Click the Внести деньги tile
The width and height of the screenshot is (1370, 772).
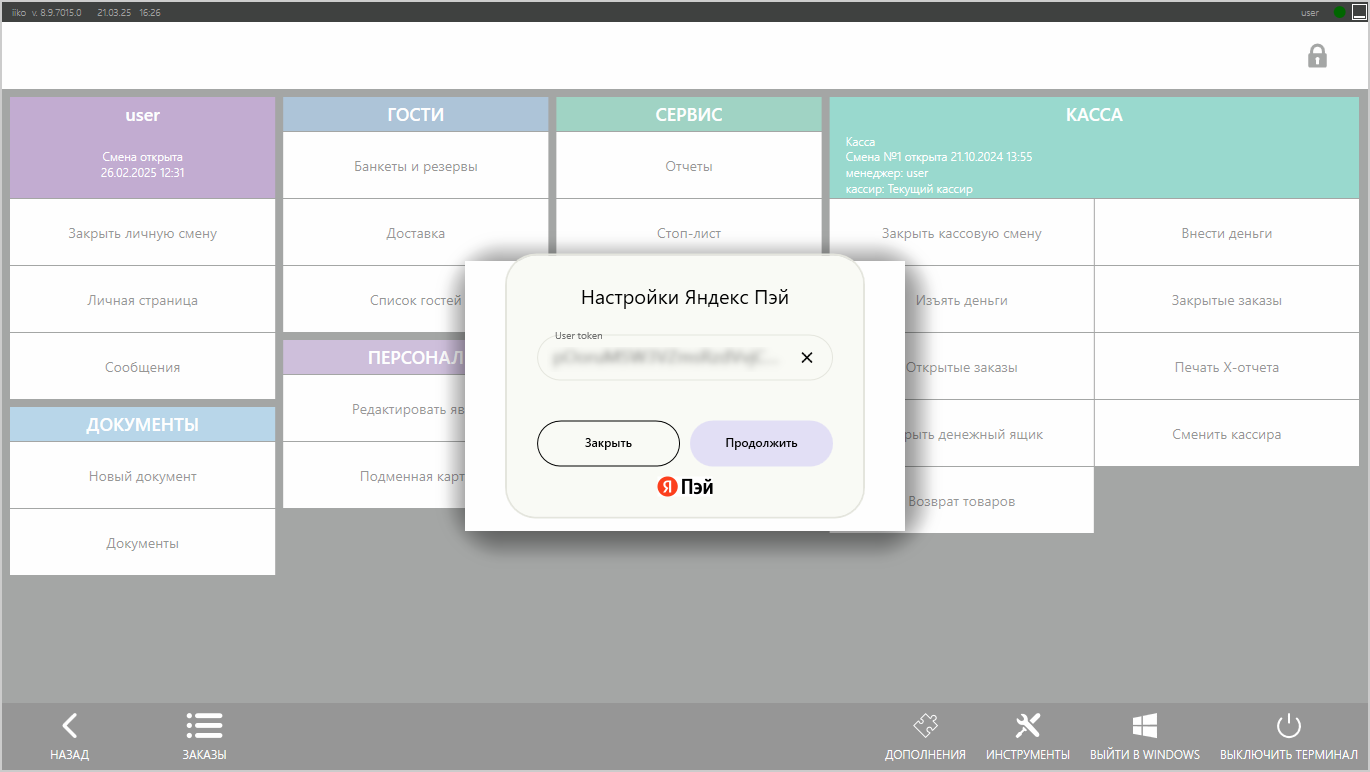[x=1226, y=233]
